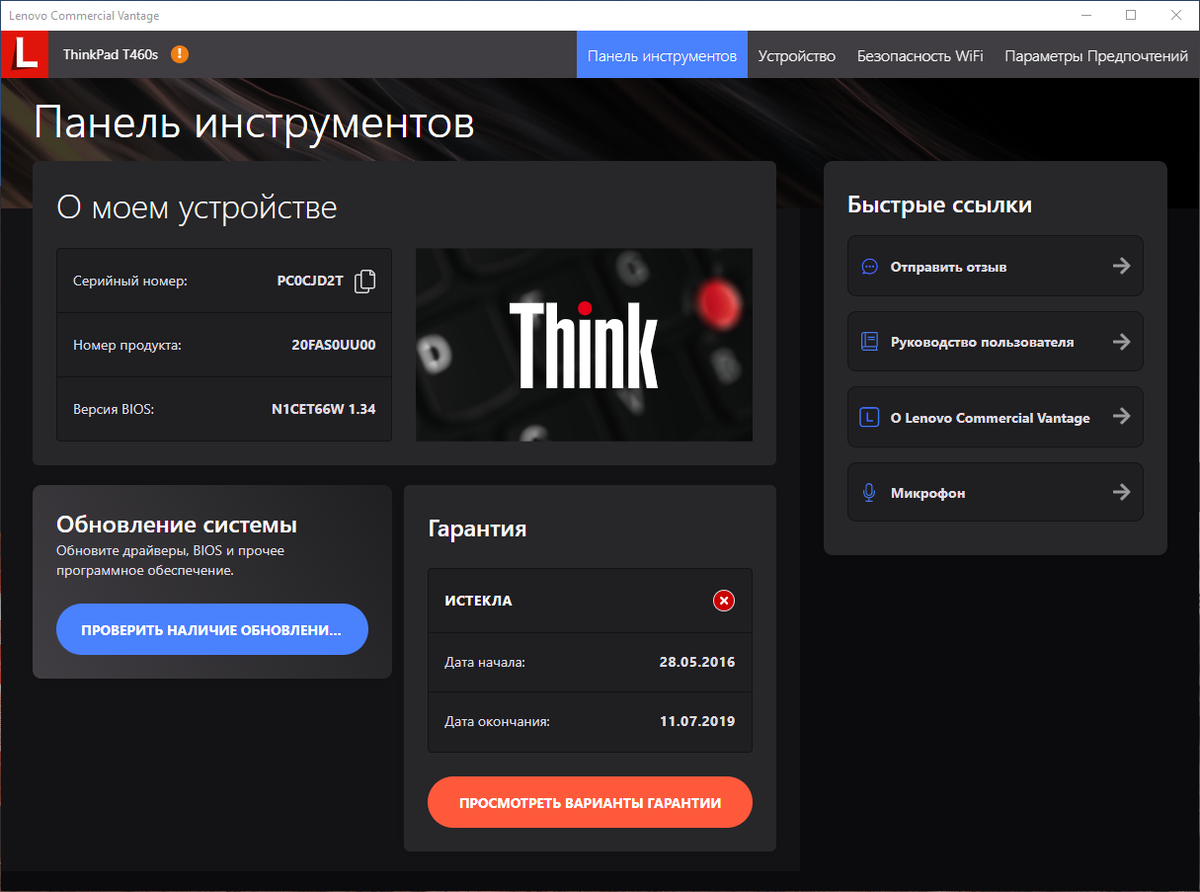The image size is (1200, 892).
Task: Click the Дата окончания label
Action: click(497, 721)
